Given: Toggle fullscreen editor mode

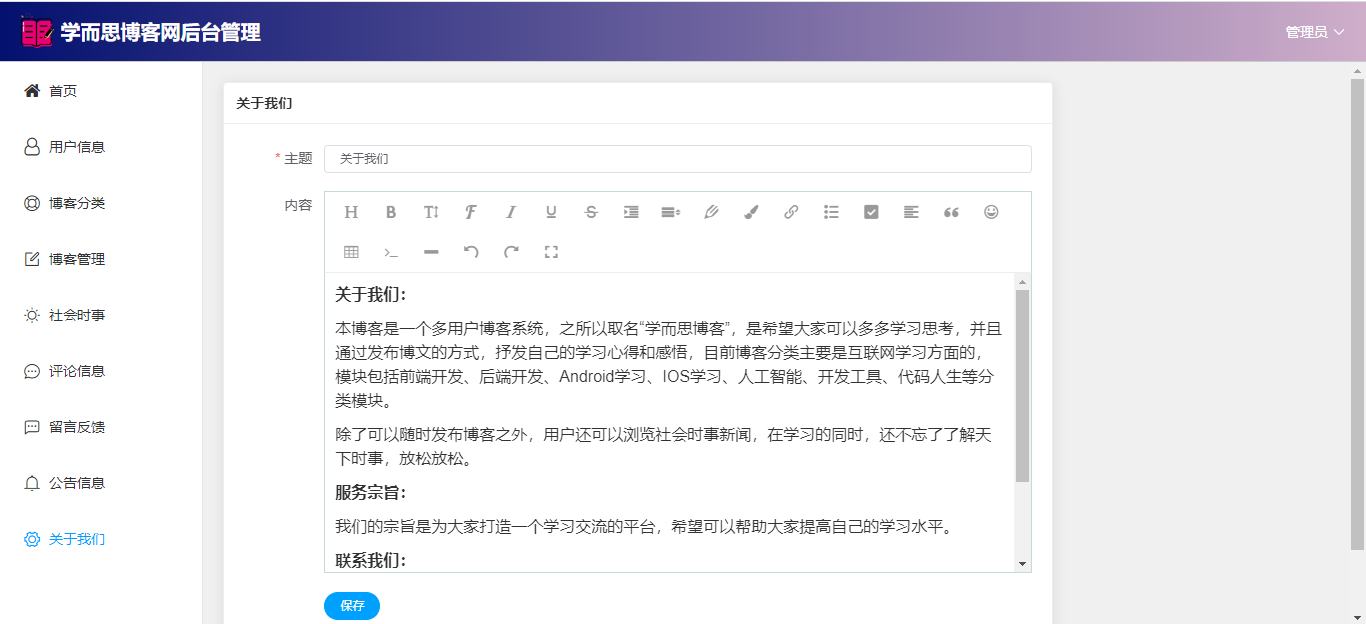Looking at the screenshot, I should (x=551, y=252).
